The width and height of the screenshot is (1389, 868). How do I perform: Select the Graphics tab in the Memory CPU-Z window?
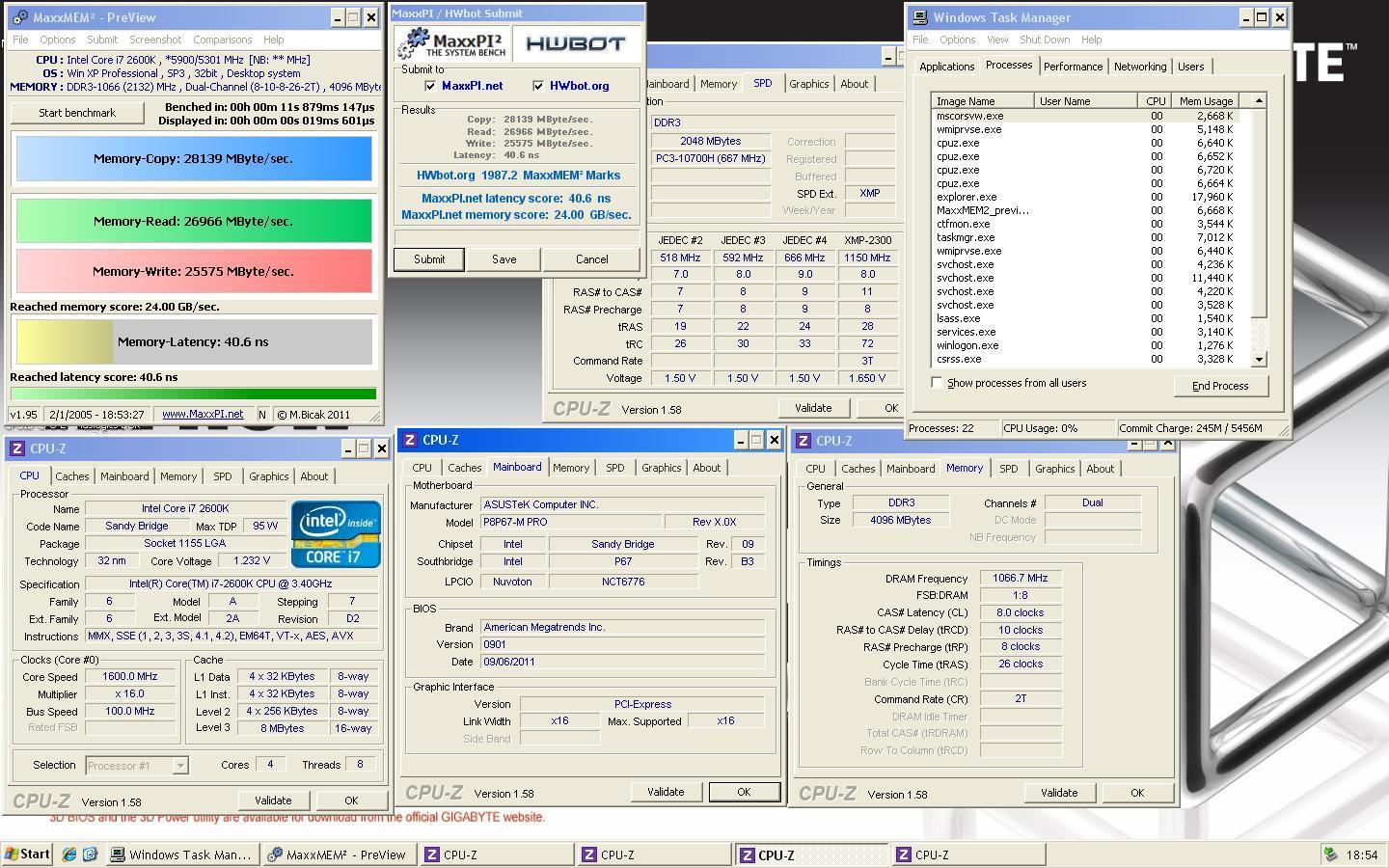1054,469
